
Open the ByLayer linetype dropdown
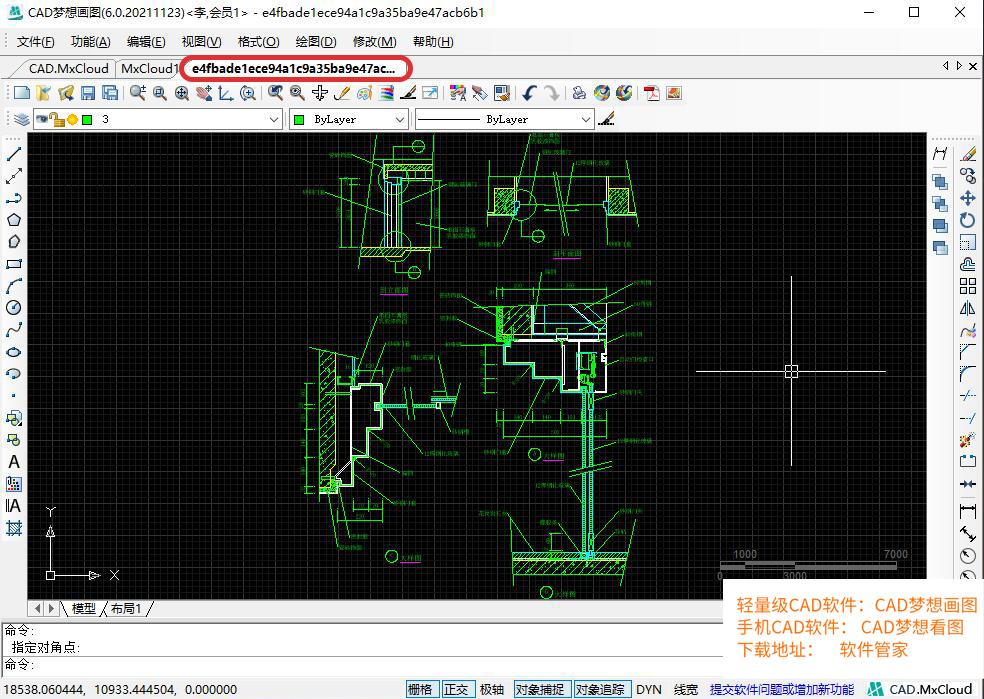[586, 119]
